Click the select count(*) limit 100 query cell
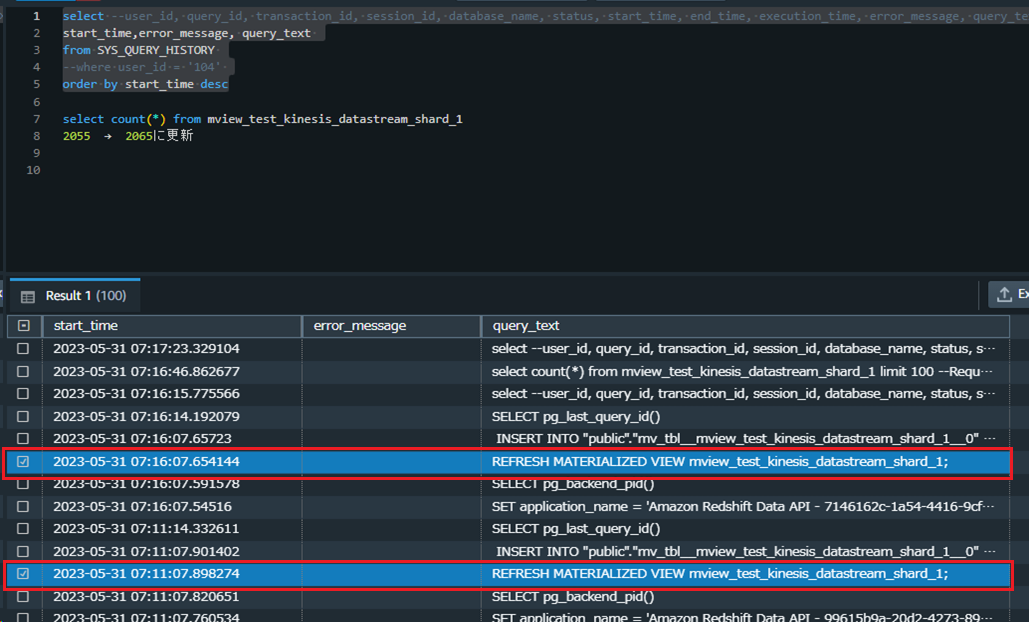Screen dimensions: 1029x622 coord(743,371)
